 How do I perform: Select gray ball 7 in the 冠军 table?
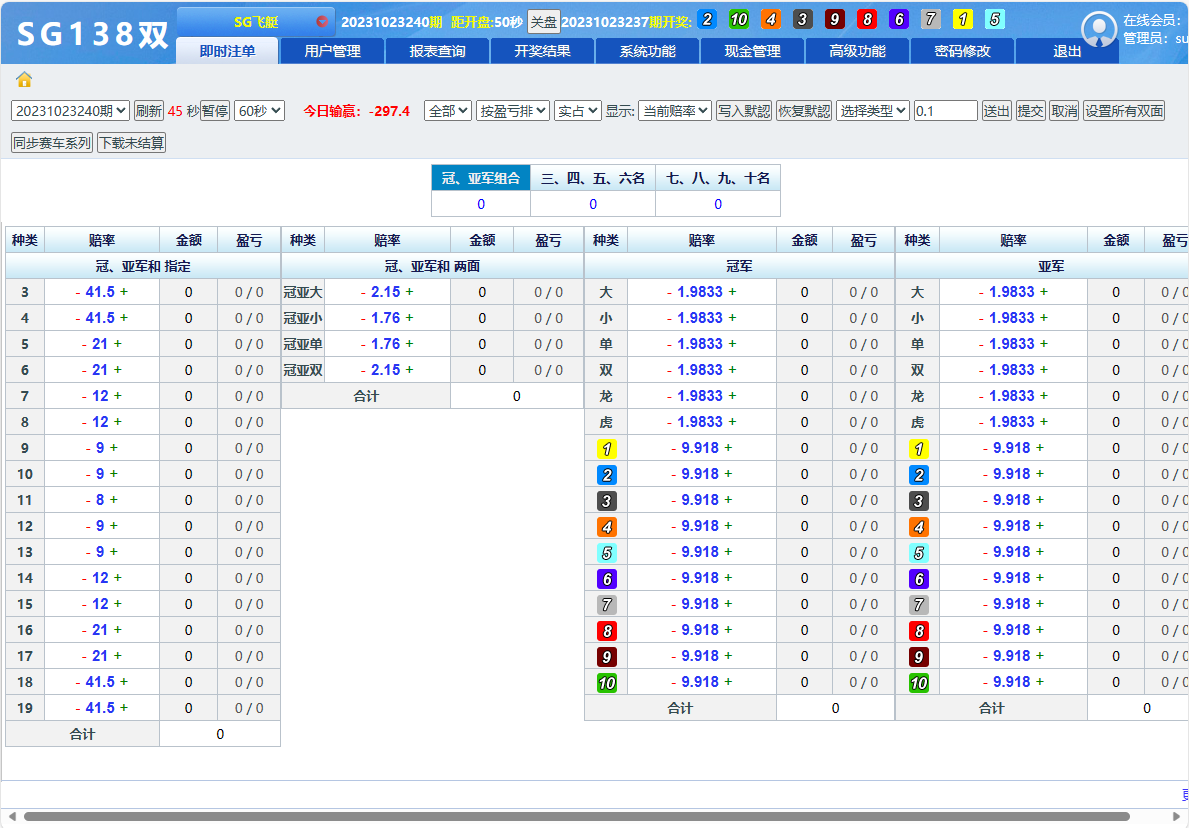coord(607,604)
